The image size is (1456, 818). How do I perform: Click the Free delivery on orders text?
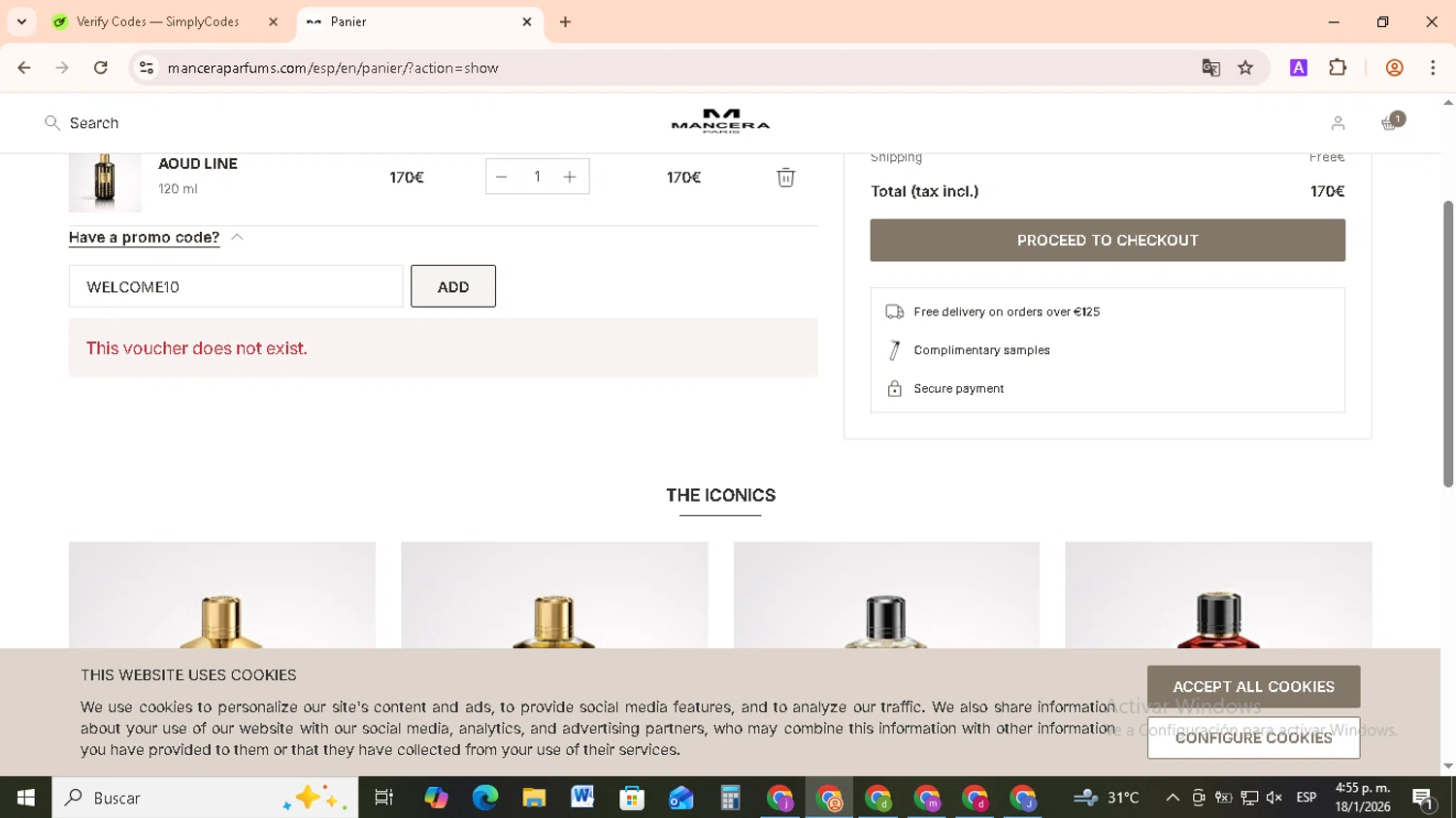click(1007, 311)
